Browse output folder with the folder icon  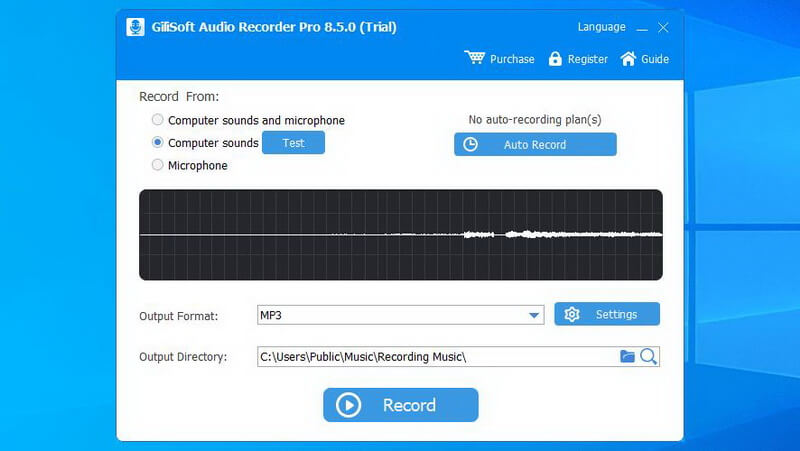pyautogui.click(x=627, y=356)
